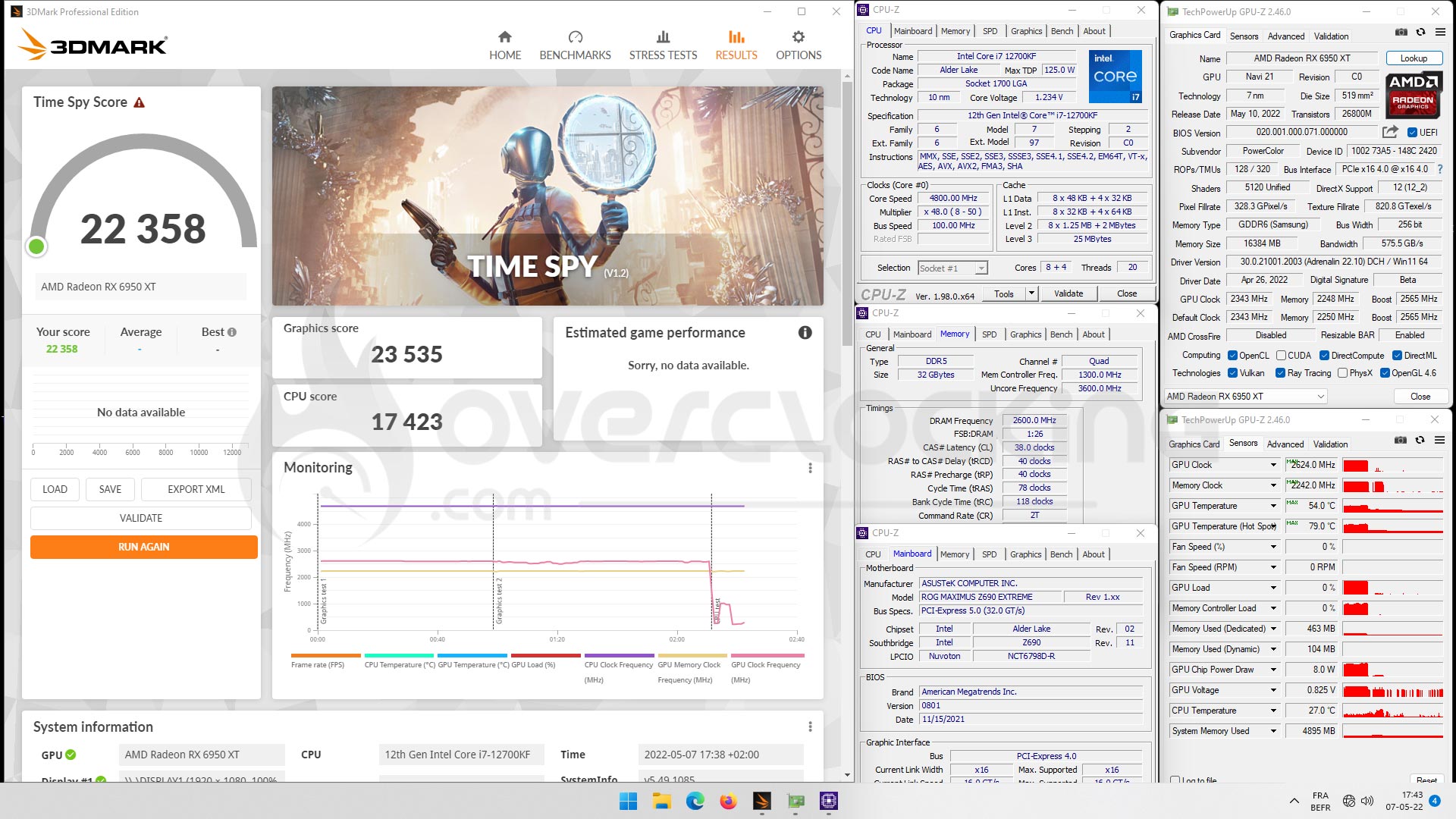Open Microsoft Edge from the taskbar
This screenshot has height=819, width=1456.
[x=695, y=801]
